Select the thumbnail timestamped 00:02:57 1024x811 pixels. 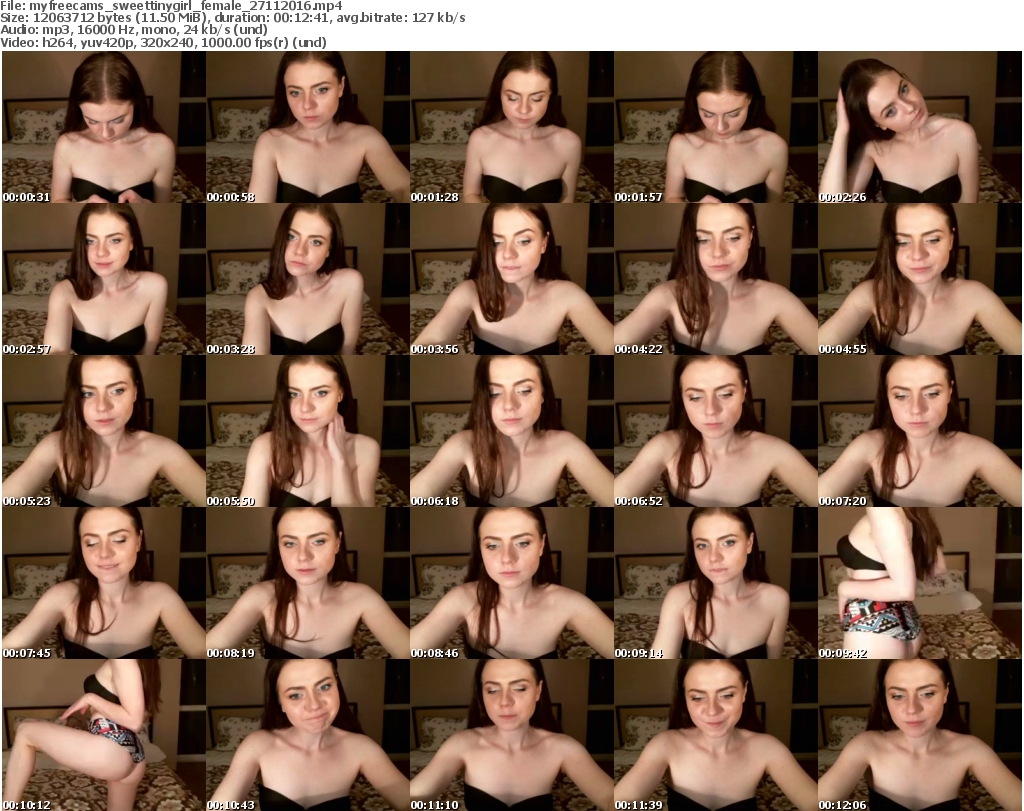click(103, 279)
